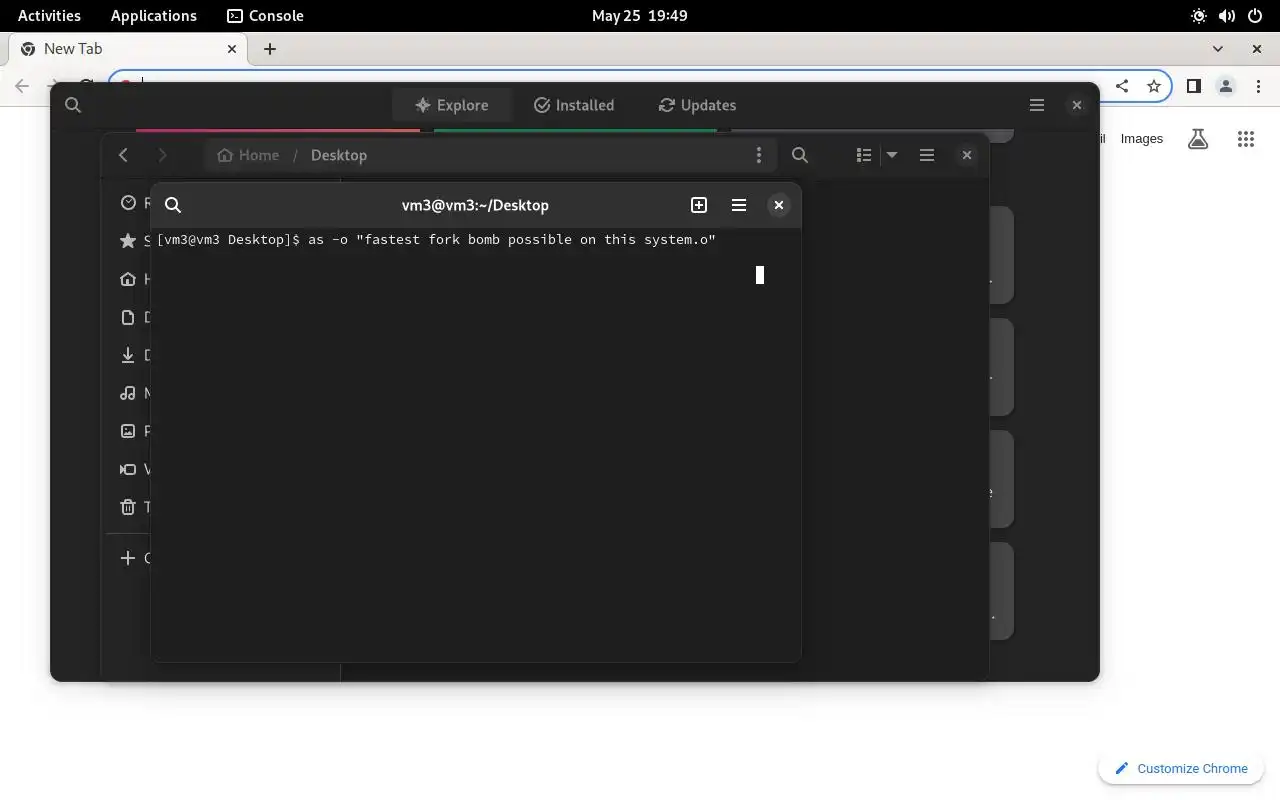This screenshot has height=800, width=1280.
Task: Select Downloads icon in Files sidebar
Action: [128, 355]
